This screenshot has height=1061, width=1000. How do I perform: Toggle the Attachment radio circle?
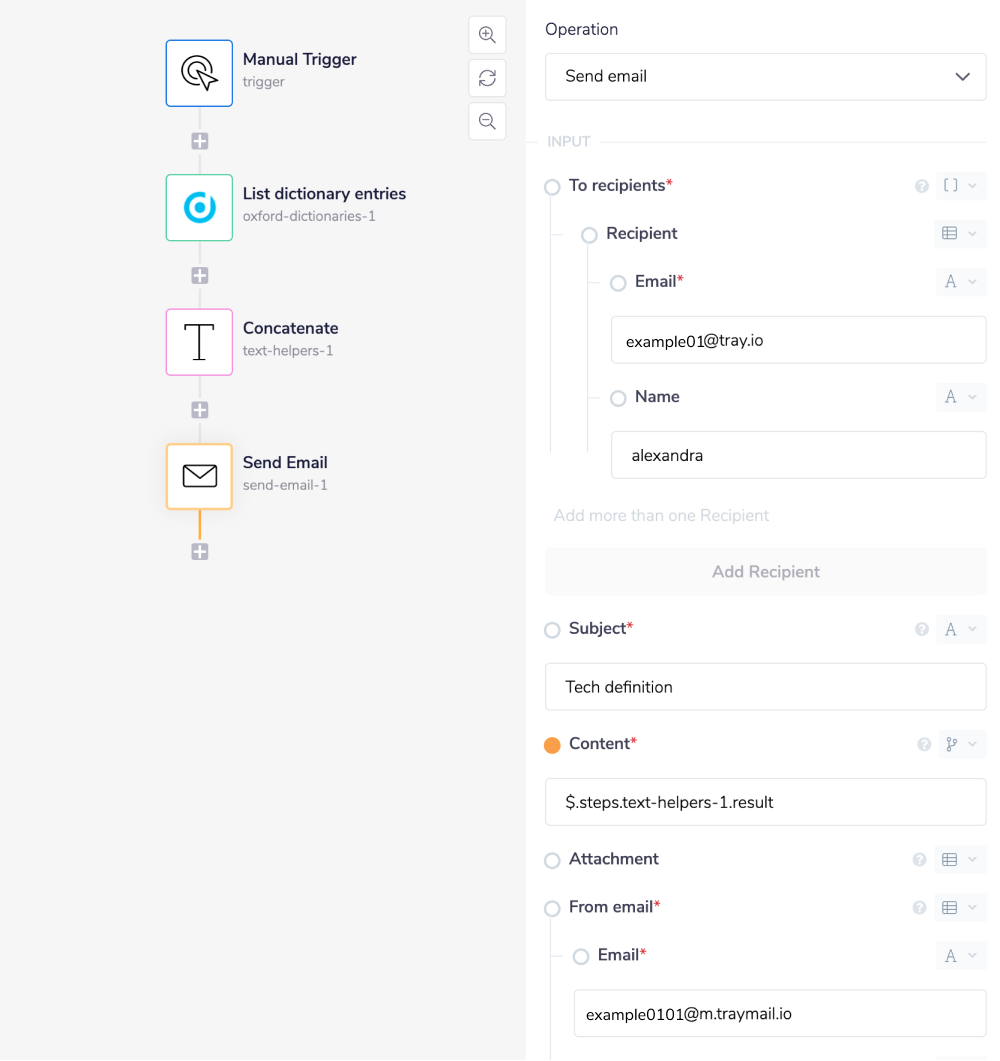(552, 860)
